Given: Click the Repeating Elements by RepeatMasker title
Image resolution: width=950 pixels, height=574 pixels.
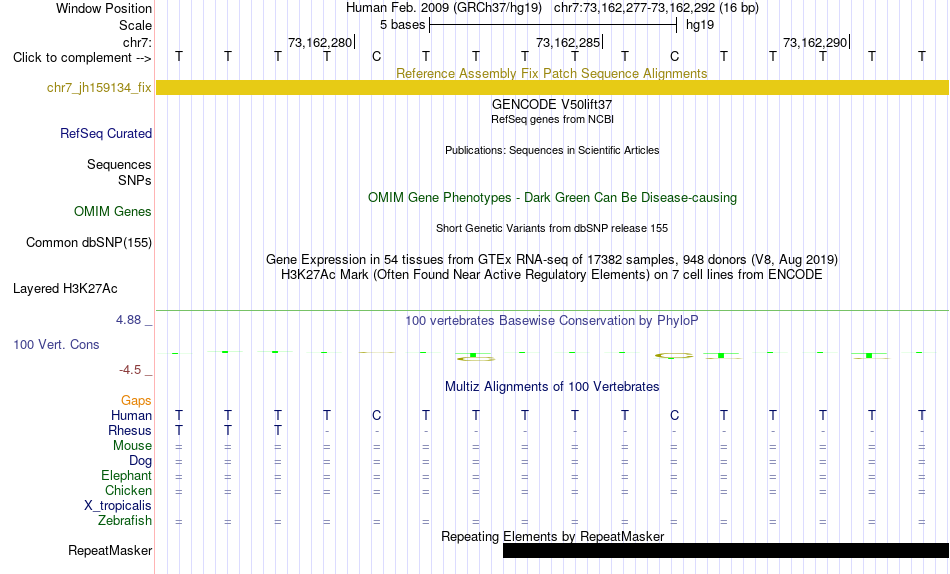Looking at the screenshot, I should (x=553, y=536).
